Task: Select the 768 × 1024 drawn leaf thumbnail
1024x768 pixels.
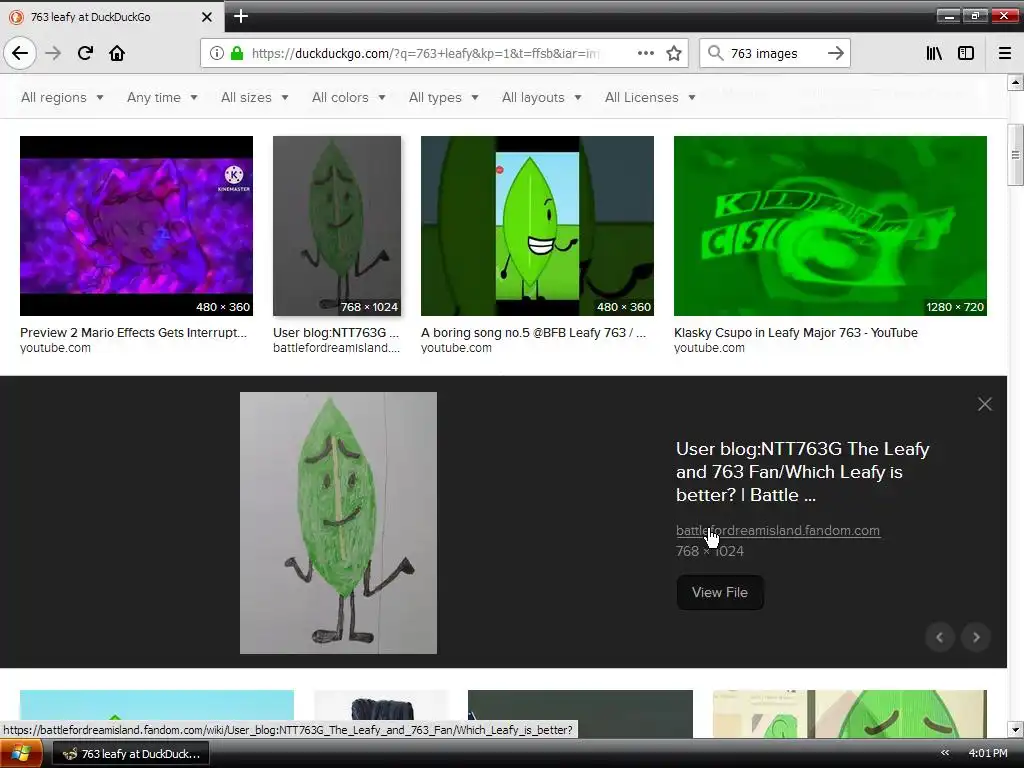Action: click(336, 226)
